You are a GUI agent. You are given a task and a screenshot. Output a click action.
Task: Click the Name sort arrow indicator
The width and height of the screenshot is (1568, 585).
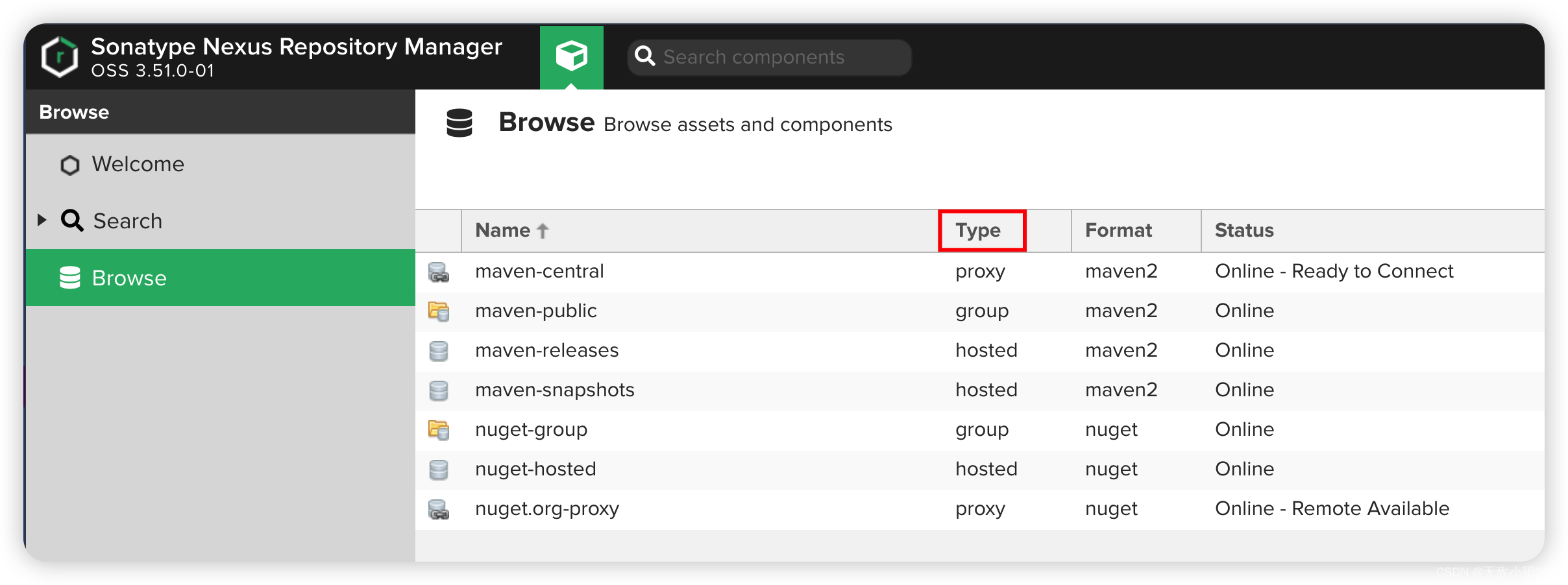(543, 231)
